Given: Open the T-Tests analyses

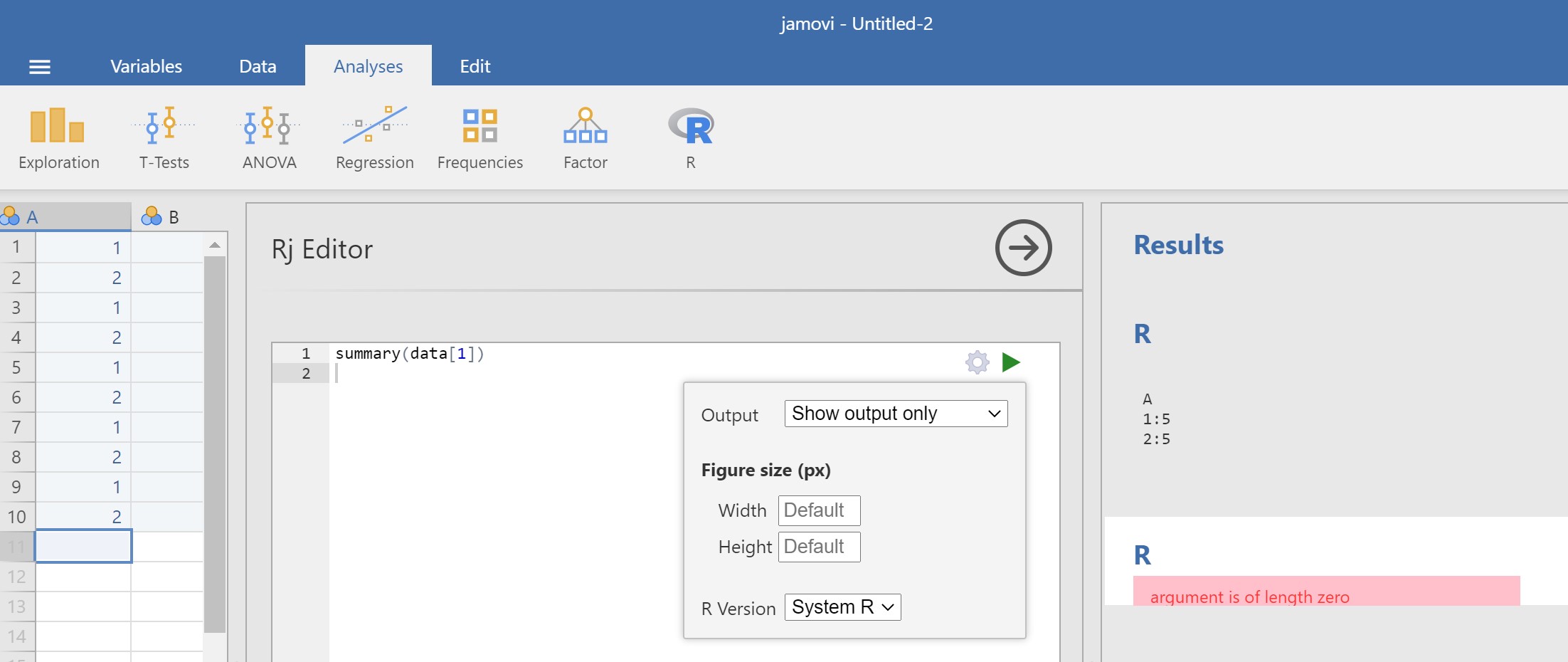Looking at the screenshot, I should click(x=164, y=137).
